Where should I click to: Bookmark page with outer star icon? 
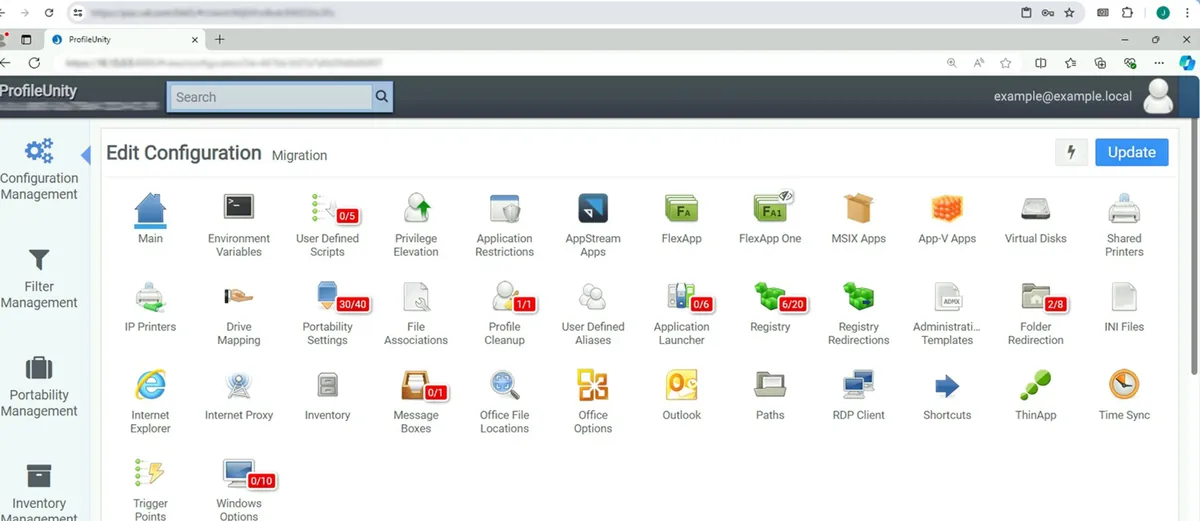[1069, 13]
